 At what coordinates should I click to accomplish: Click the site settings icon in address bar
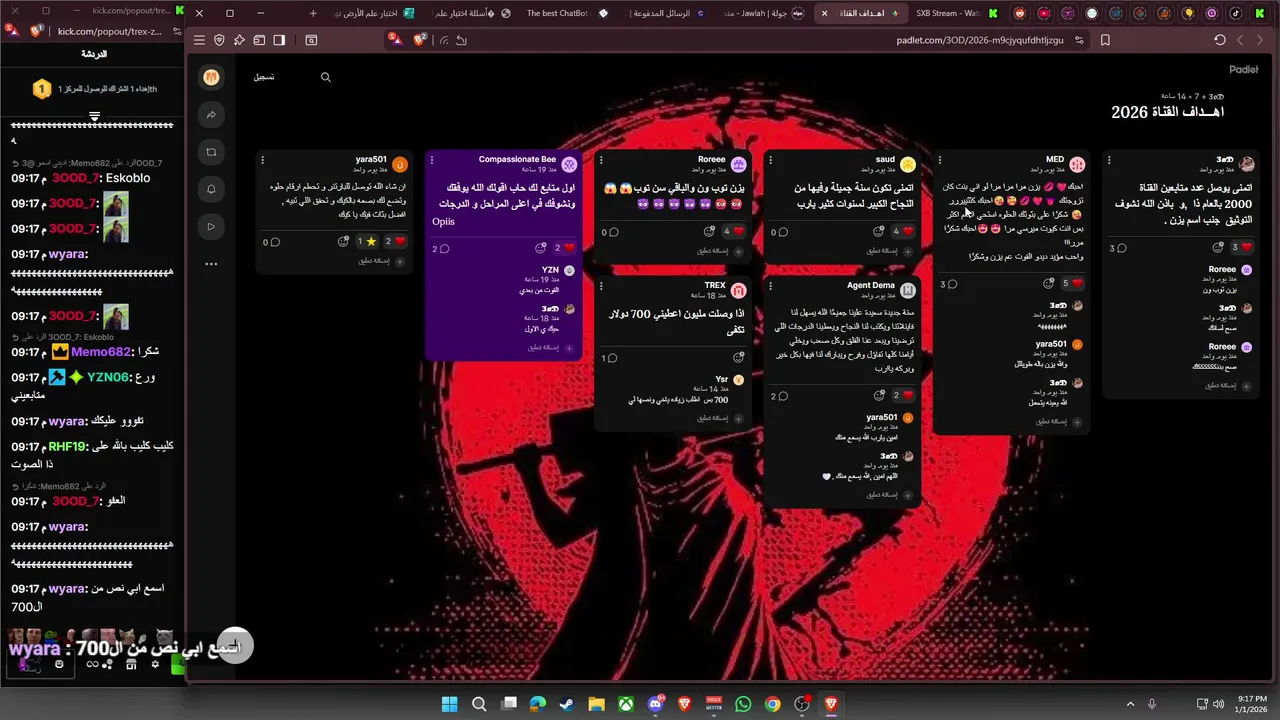(1079, 40)
